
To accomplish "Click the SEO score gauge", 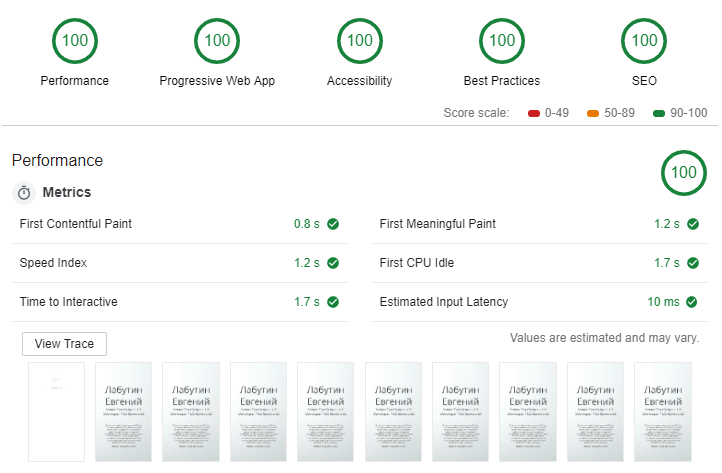I will click(x=645, y=41).
